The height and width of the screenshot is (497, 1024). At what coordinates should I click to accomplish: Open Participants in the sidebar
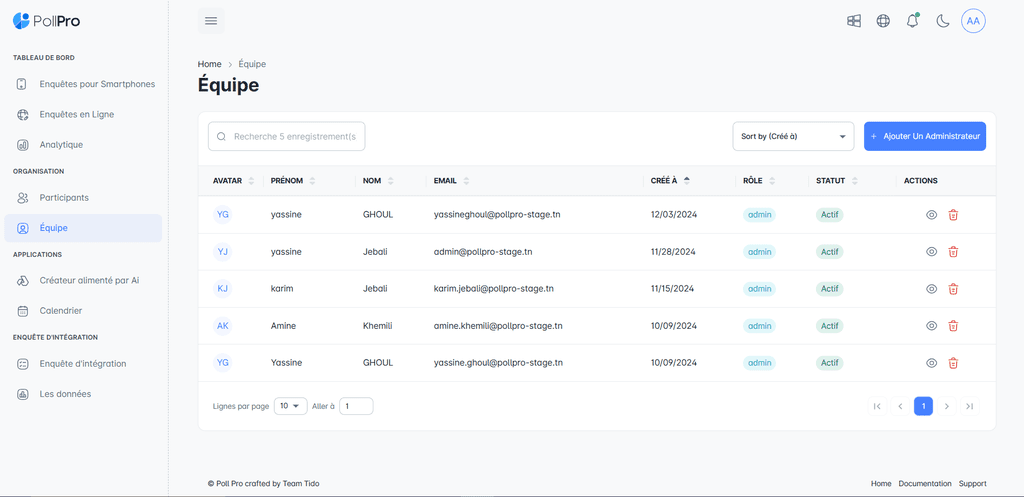64,198
